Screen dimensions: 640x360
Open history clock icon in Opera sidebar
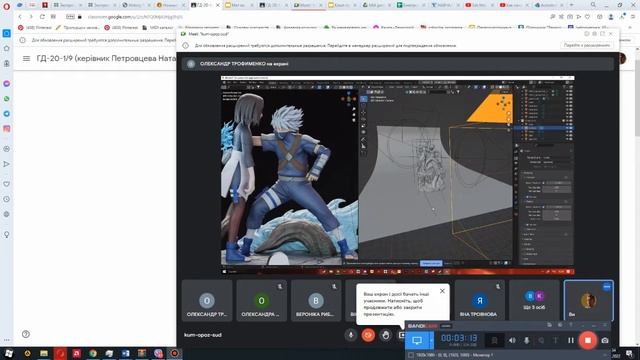[7, 199]
